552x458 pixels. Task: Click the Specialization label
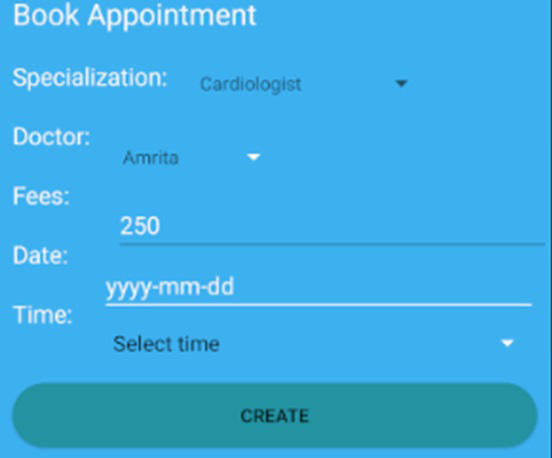click(90, 78)
